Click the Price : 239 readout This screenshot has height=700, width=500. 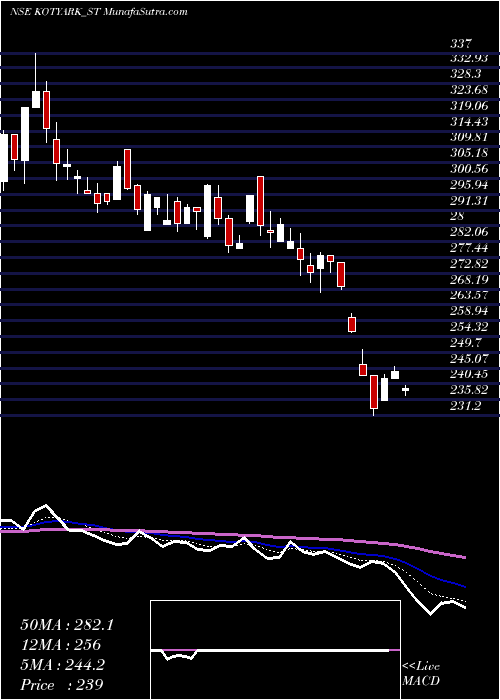62,685
